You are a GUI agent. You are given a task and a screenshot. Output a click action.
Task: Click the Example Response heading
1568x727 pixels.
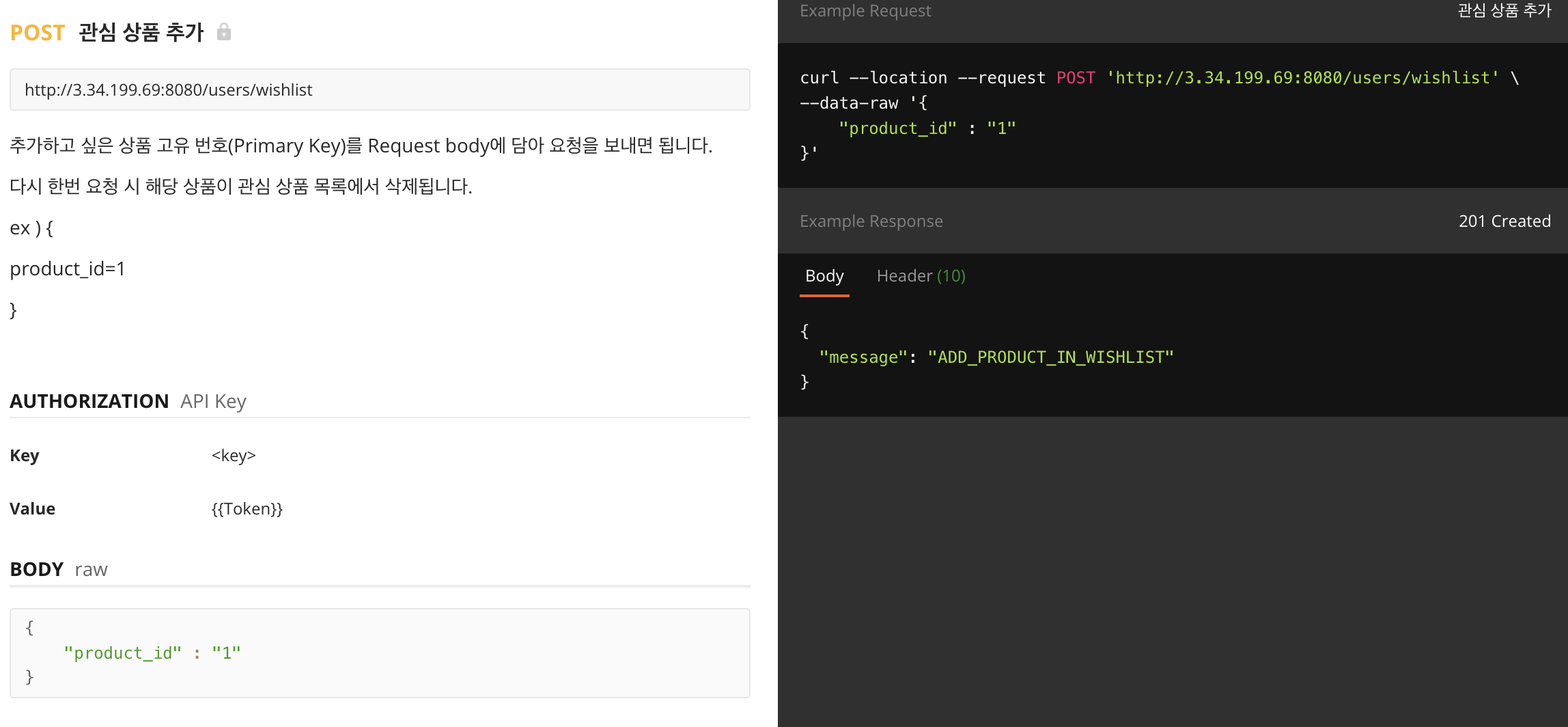pos(871,221)
